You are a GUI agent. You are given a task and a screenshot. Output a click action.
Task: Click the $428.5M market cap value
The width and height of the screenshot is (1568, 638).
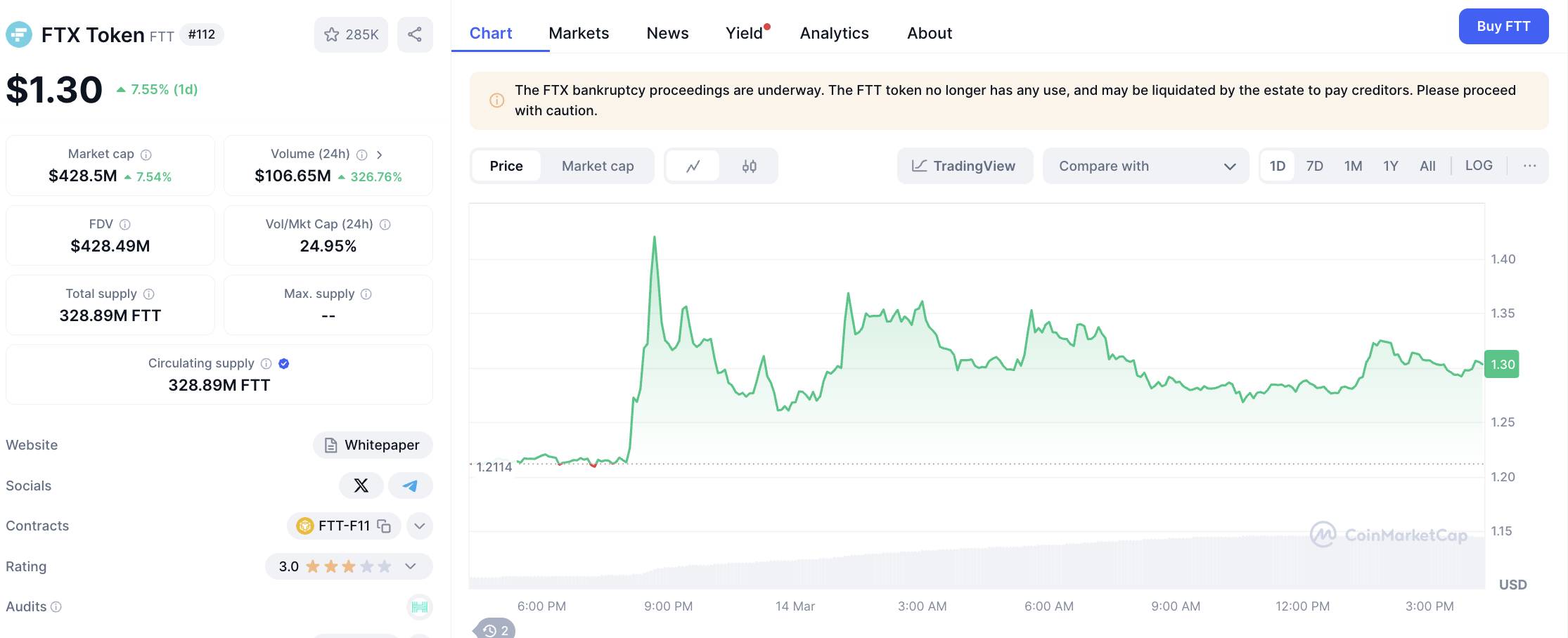click(x=83, y=176)
